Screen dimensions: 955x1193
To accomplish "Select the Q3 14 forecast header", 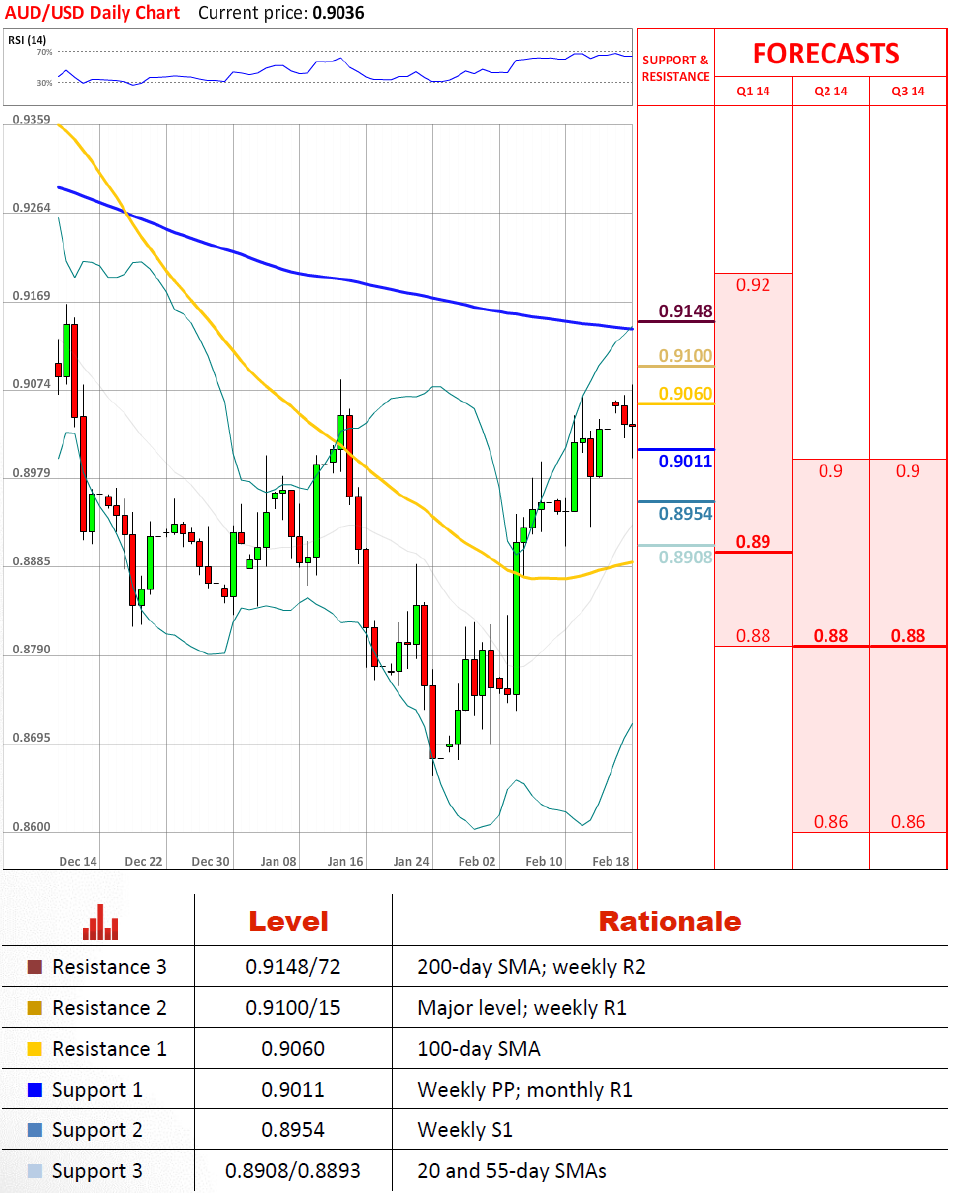I will pos(908,91).
